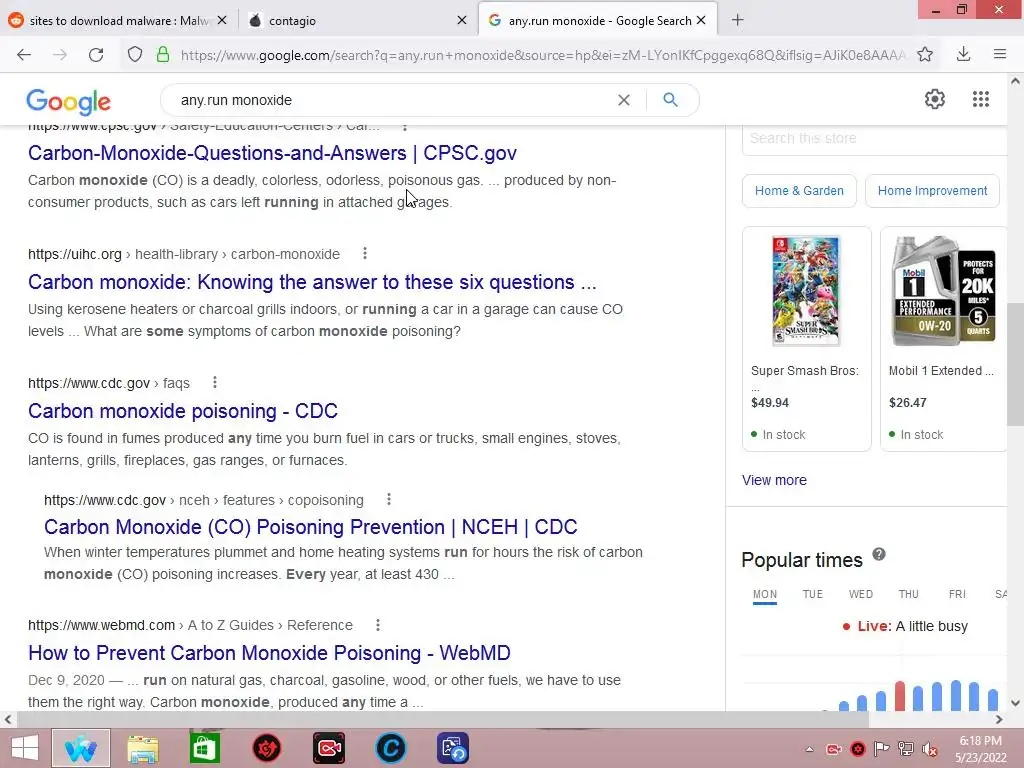Bookmark this page with the star
This screenshot has height=768, width=1024.
pyautogui.click(x=925, y=55)
